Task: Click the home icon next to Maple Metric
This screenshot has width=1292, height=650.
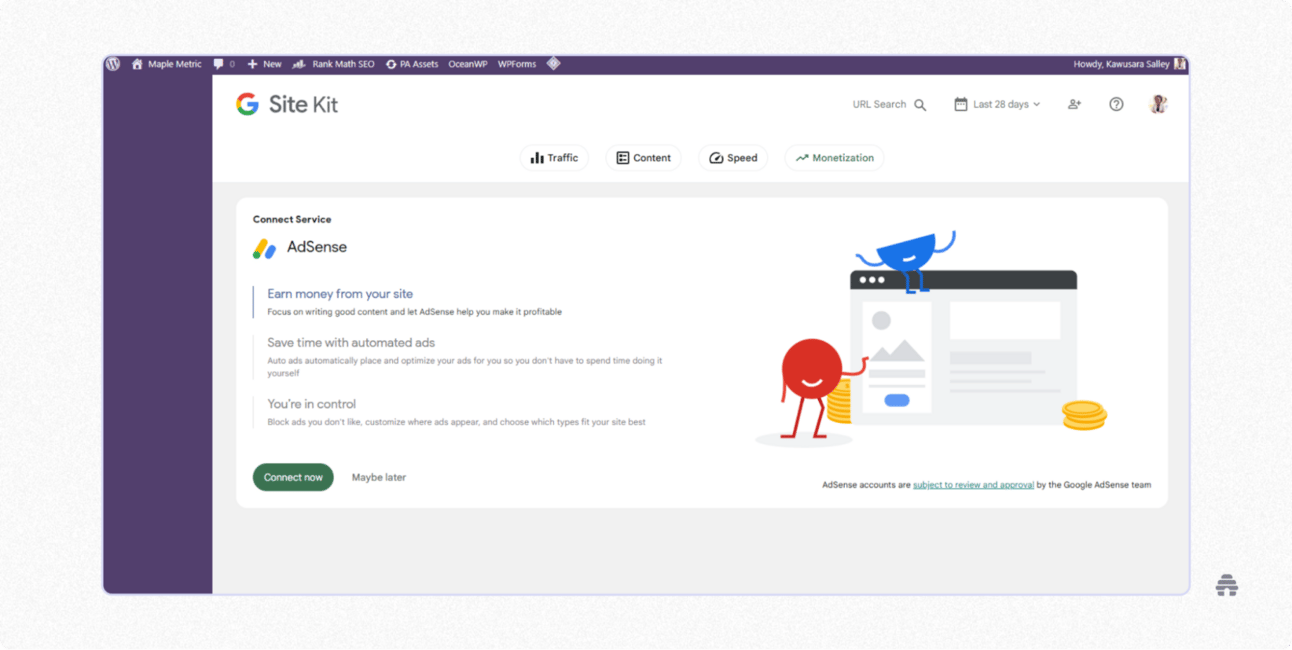Action: tap(137, 63)
